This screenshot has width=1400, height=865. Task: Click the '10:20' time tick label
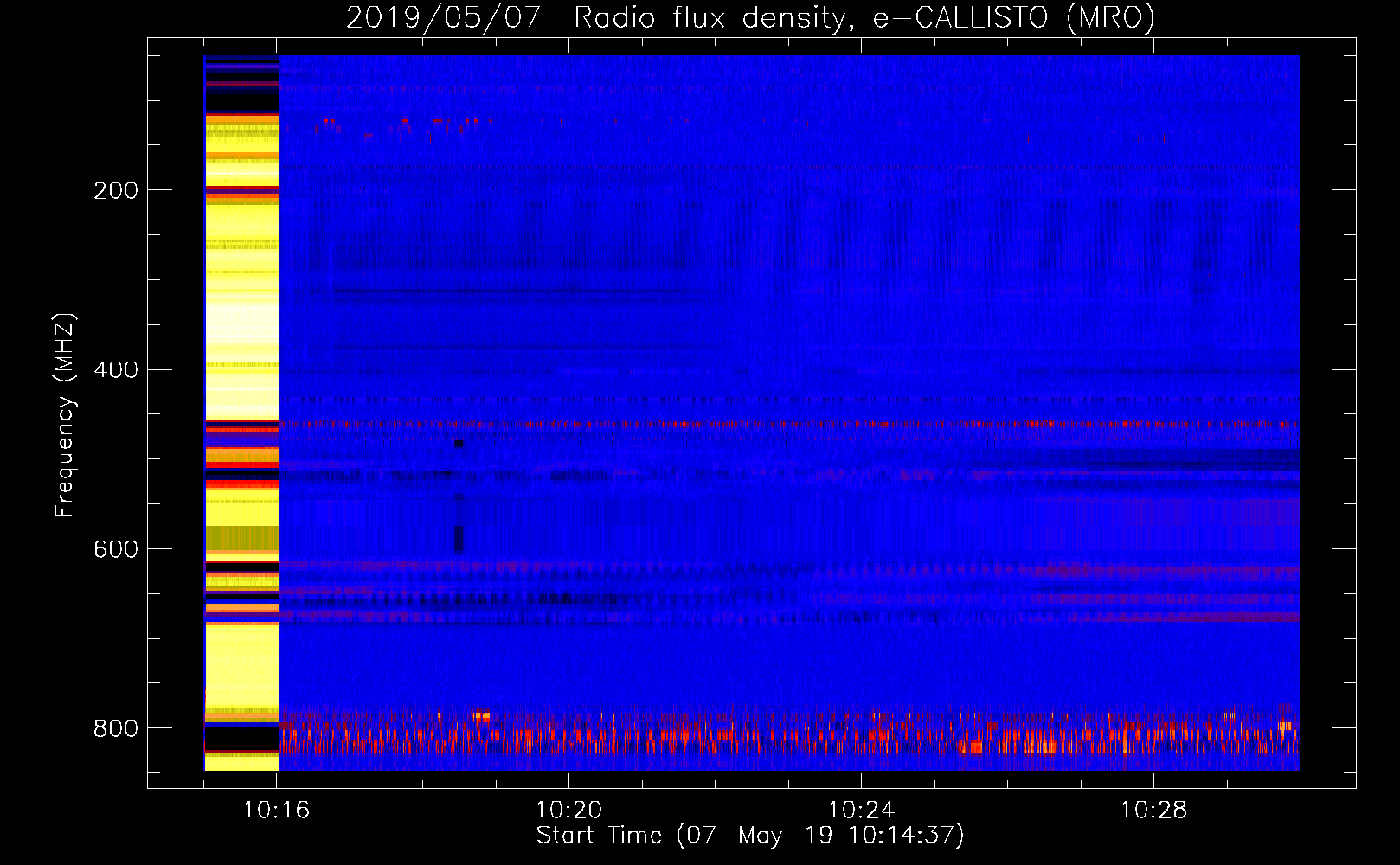569,811
